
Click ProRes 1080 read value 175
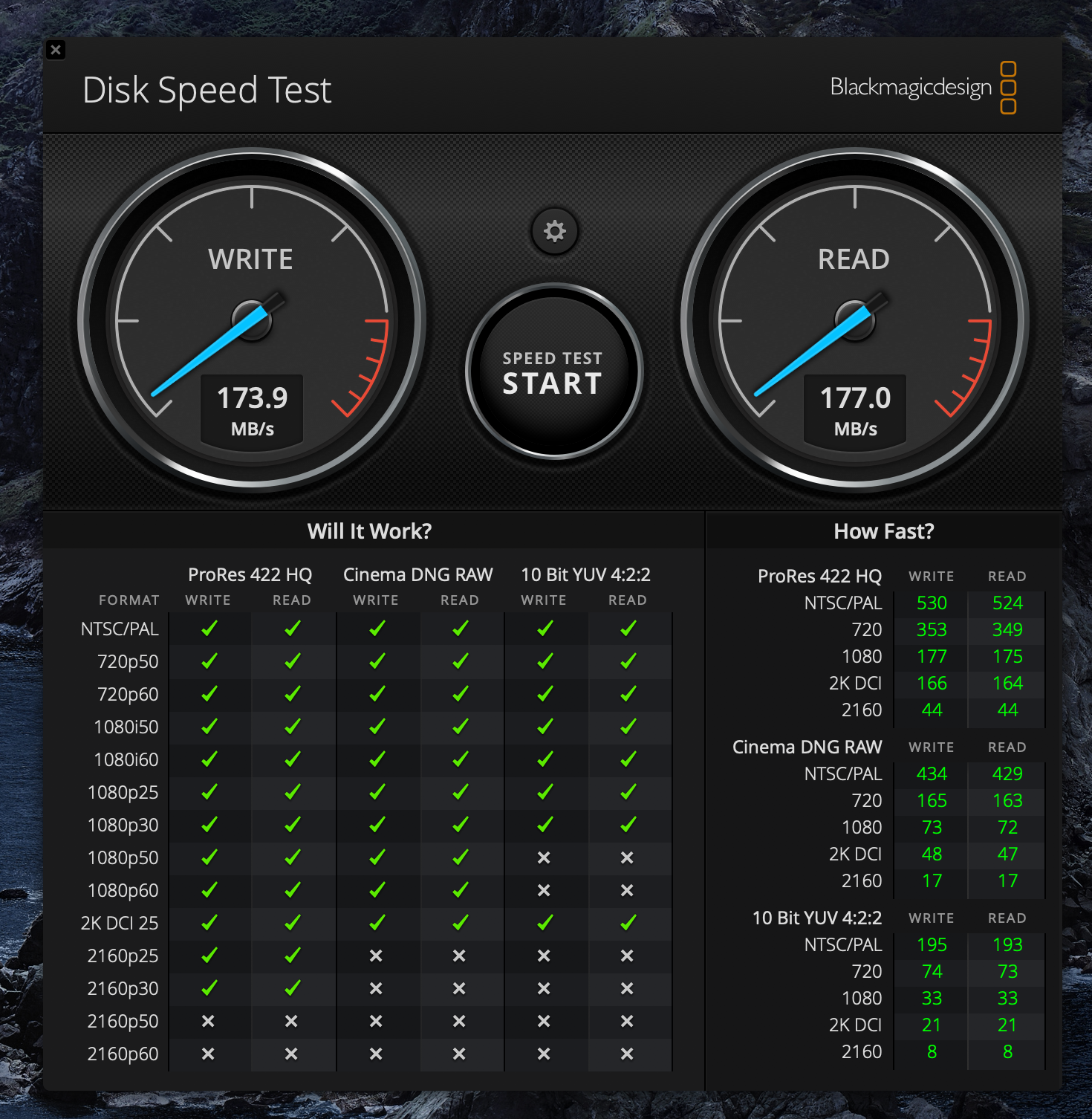click(x=1007, y=656)
